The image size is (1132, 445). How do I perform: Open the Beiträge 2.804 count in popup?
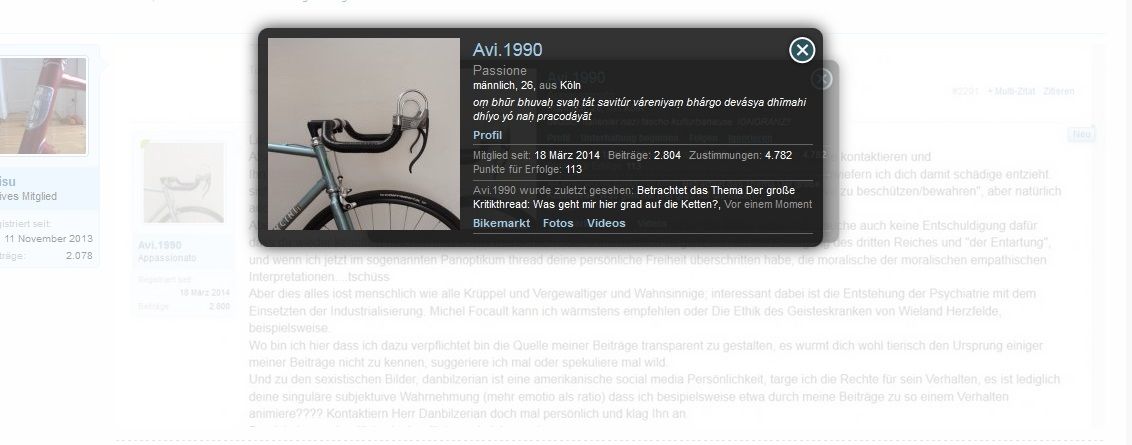[667, 155]
